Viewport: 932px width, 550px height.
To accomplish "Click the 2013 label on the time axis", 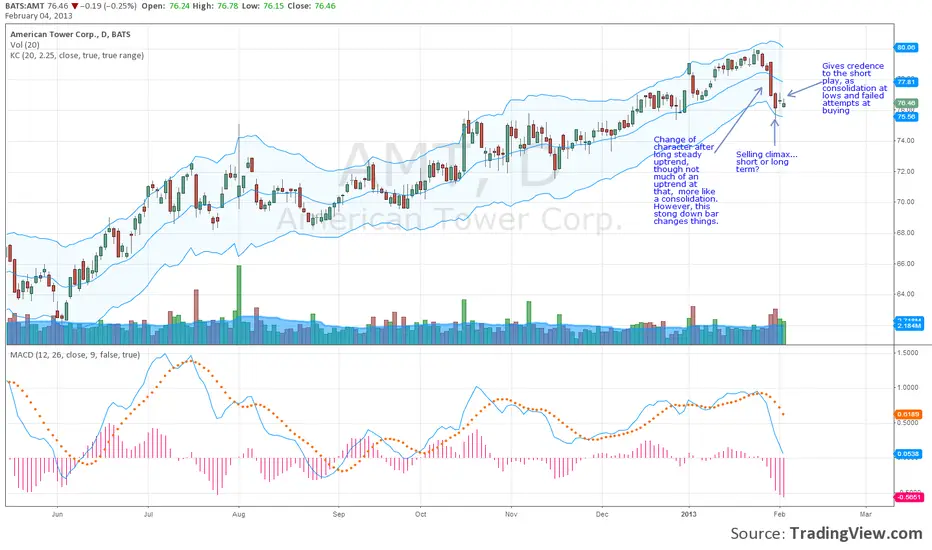I will 688,514.
